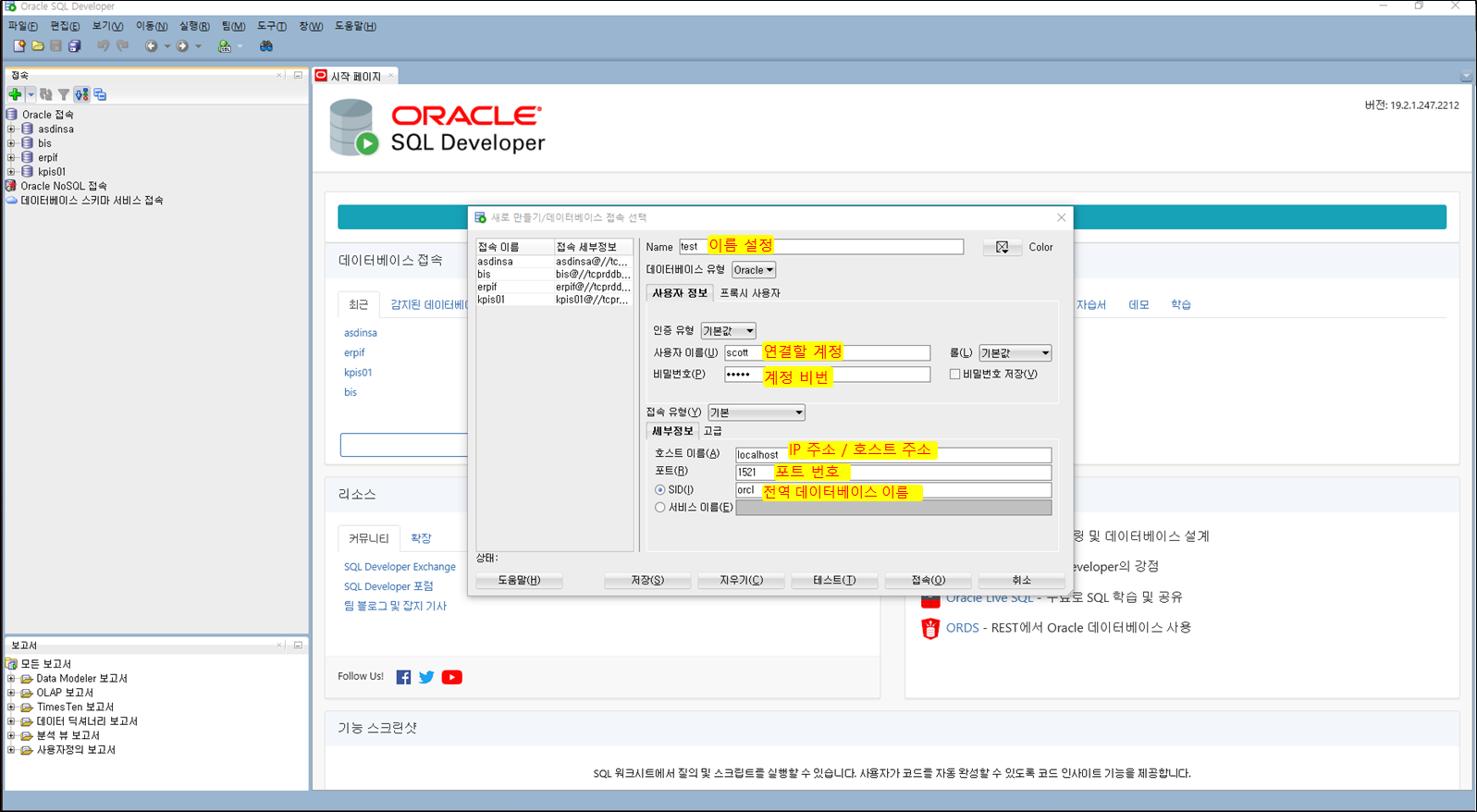Refresh the connections panel
1477x812 pixels.
(x=45, y=94)
